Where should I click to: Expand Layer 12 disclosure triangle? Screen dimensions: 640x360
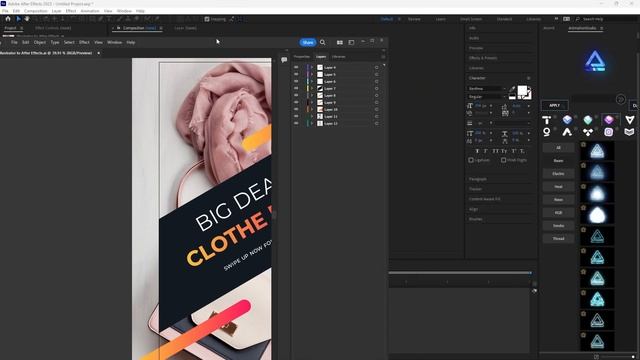pyautogui.click(x=312, y=123)
